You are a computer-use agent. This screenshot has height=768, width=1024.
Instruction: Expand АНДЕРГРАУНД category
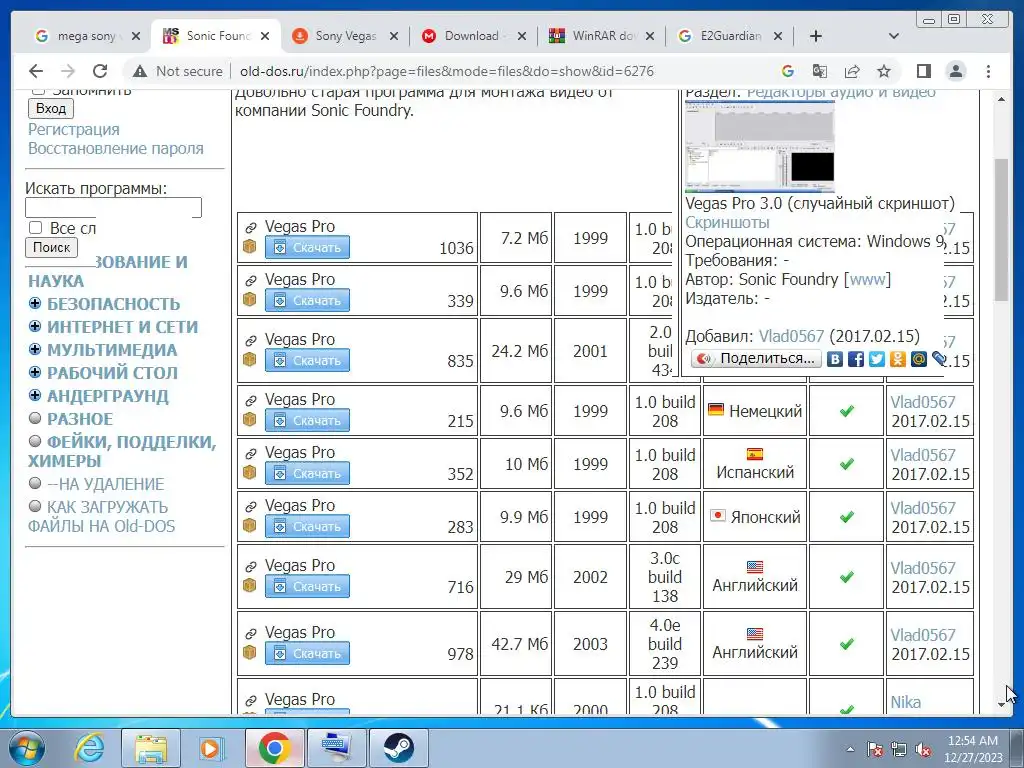tap(35, 396)
